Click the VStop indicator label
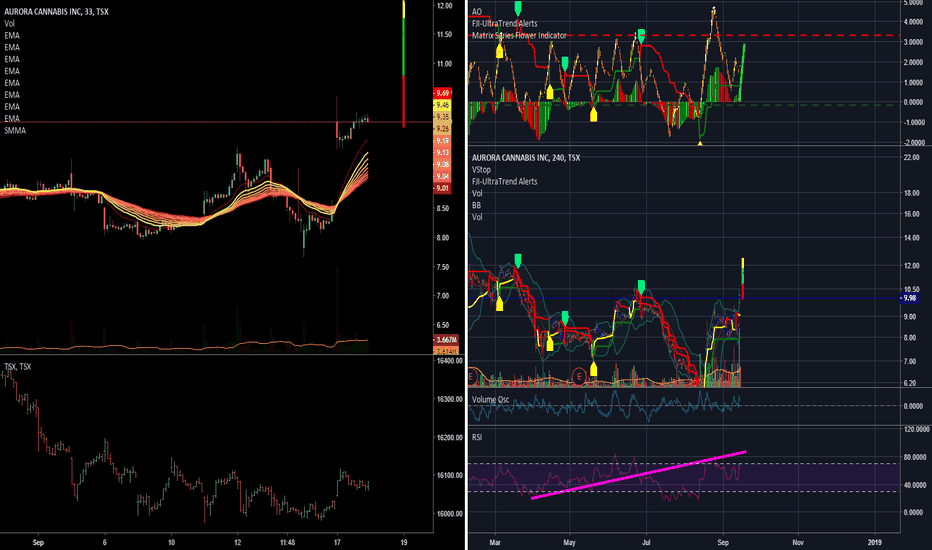This screenshot has width=932, height=550. coord(481,169)
